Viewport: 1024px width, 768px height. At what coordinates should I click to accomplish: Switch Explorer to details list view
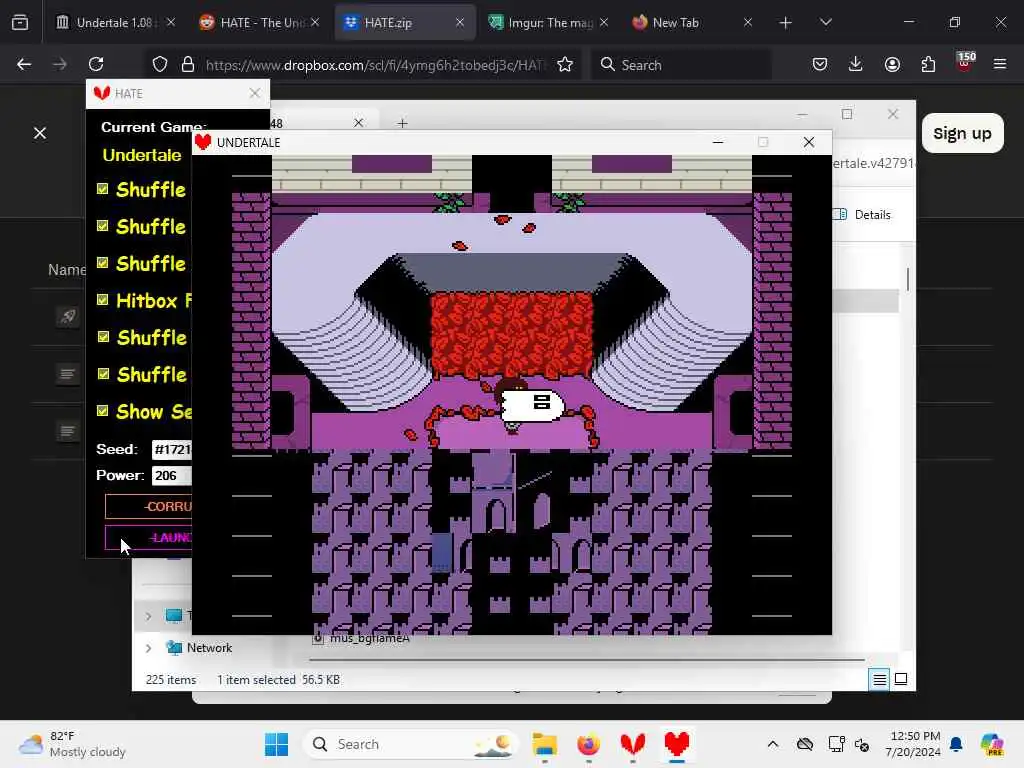tap(879, 680)
